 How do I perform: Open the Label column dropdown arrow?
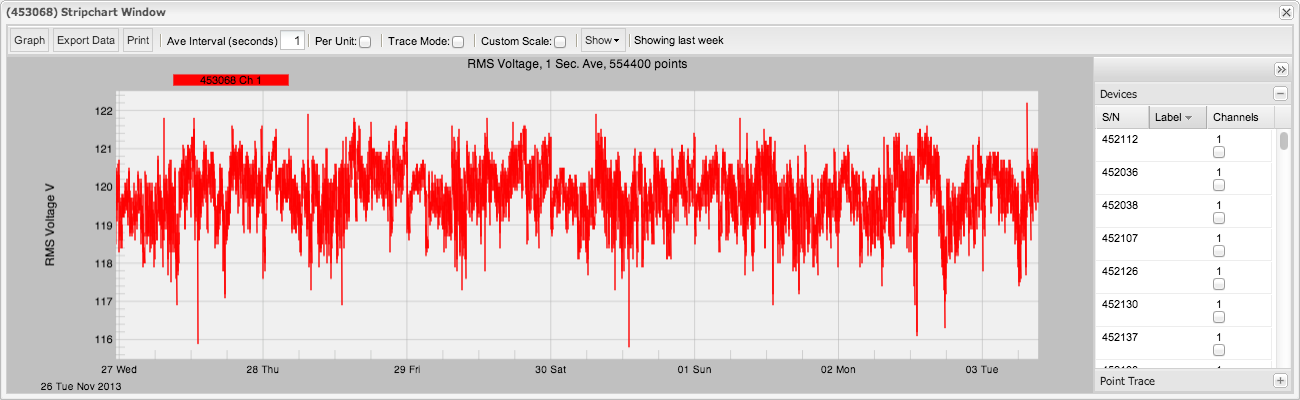point(1189,118)
